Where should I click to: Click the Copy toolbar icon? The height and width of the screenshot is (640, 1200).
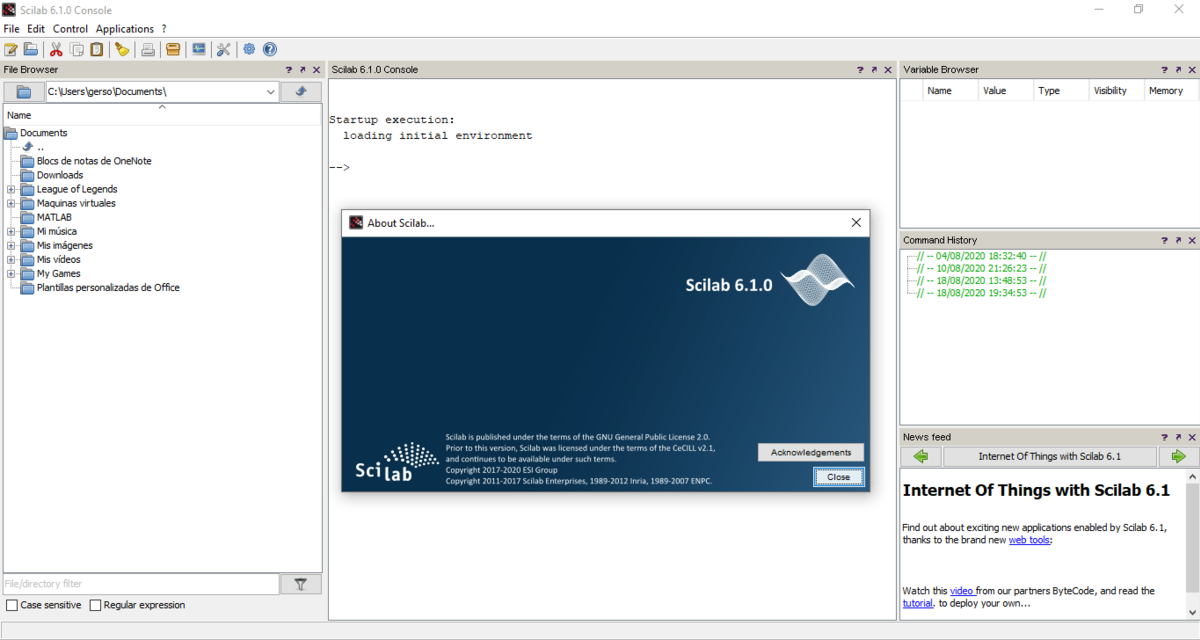tap(77, 49)
